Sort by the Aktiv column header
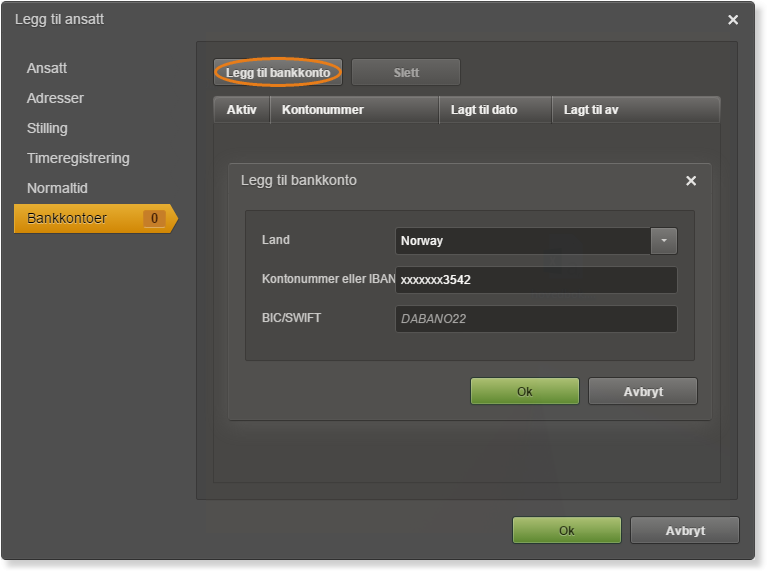The width and height of the screenshot is (768, 573). pyautogui.click(x=241, y=110)
